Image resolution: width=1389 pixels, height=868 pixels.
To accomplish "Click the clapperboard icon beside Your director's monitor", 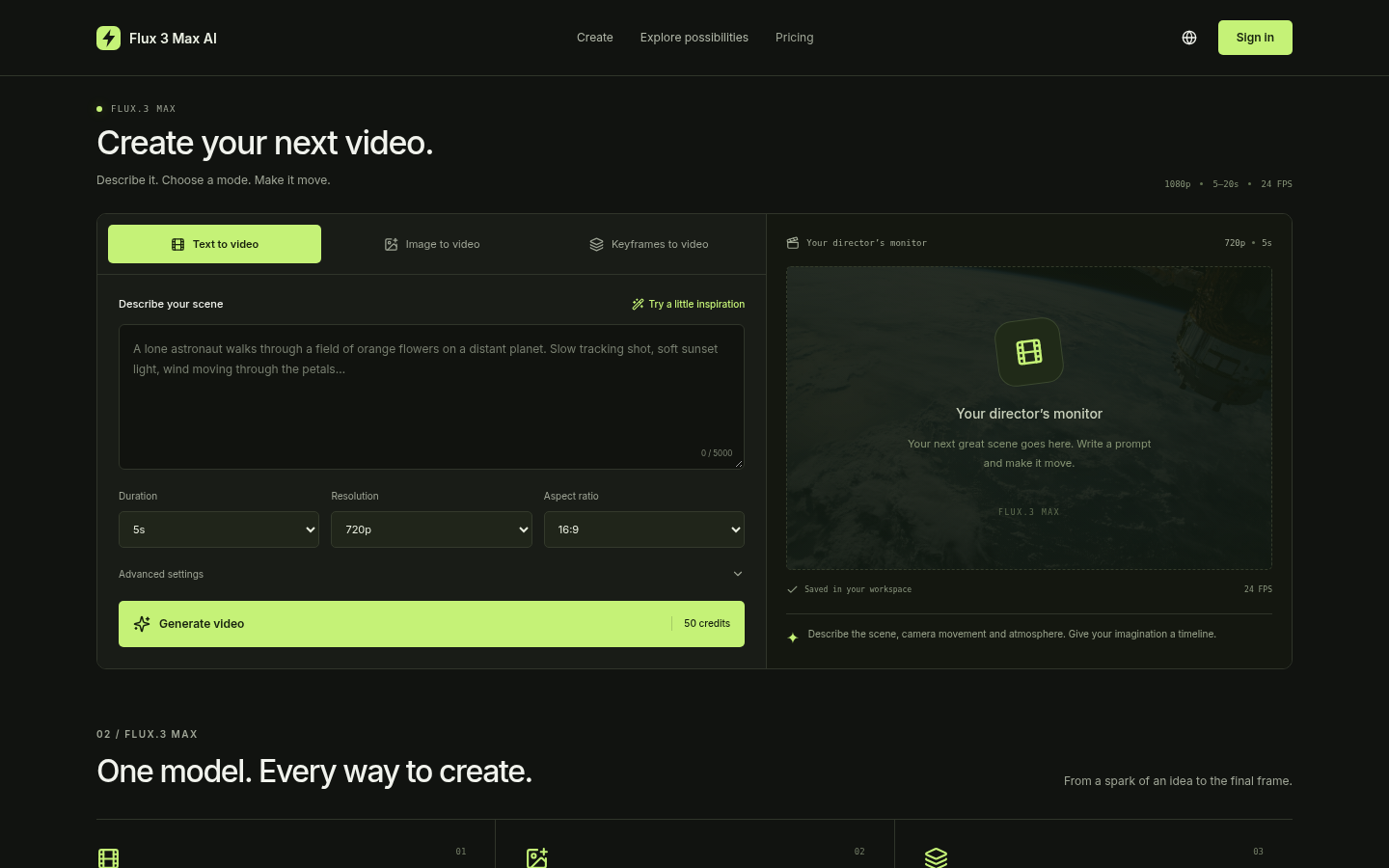I will (793, 243).
